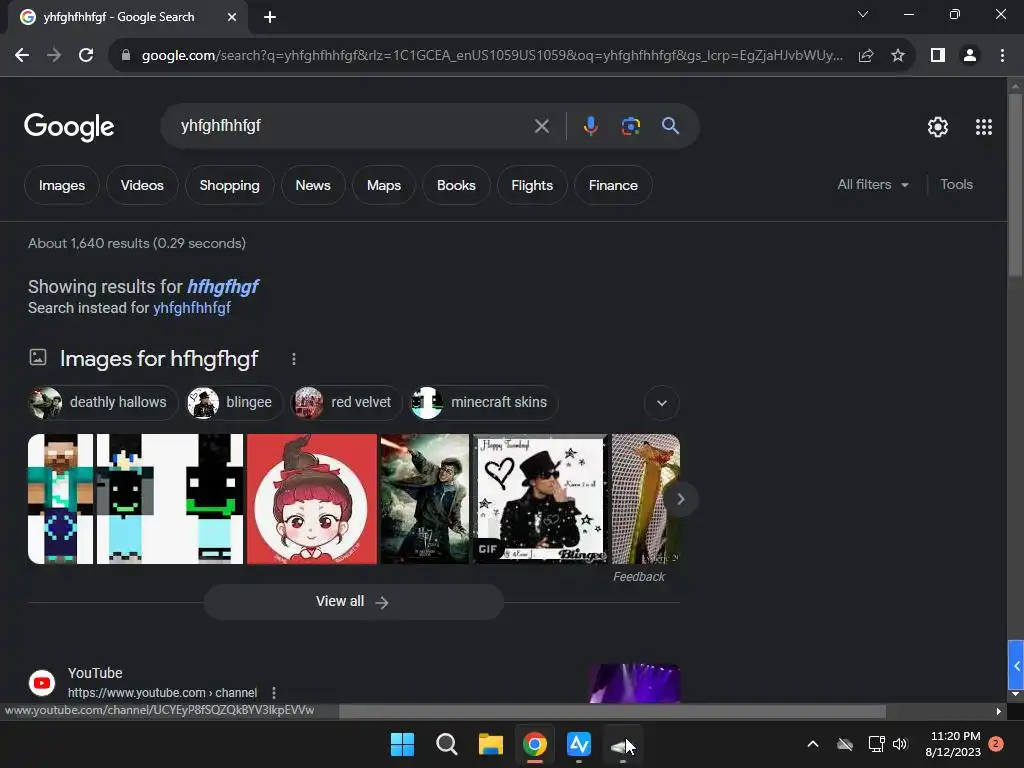The image size is (1024, 768).
Task: Filter images by red velvet chip
Action: 346,402
